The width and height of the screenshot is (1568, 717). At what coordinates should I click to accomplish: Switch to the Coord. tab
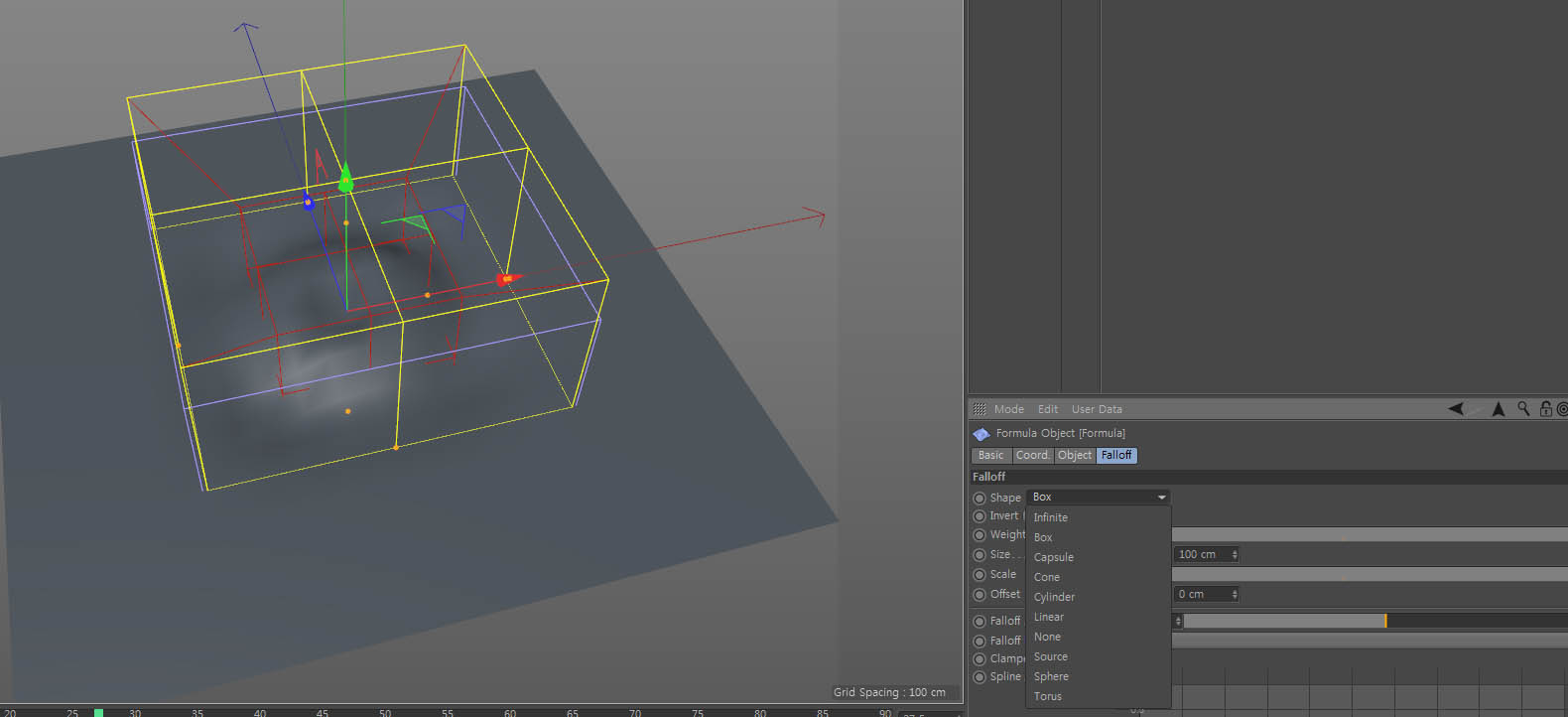click(1032, 455)
